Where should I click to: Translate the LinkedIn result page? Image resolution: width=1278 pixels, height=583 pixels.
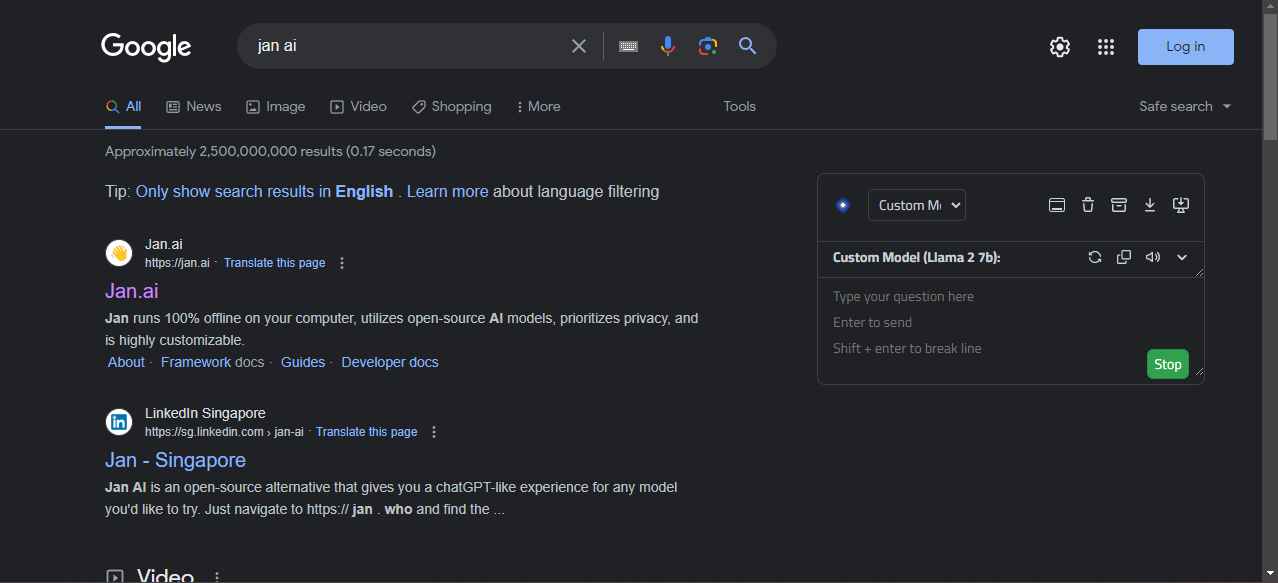tap(367, 432)
